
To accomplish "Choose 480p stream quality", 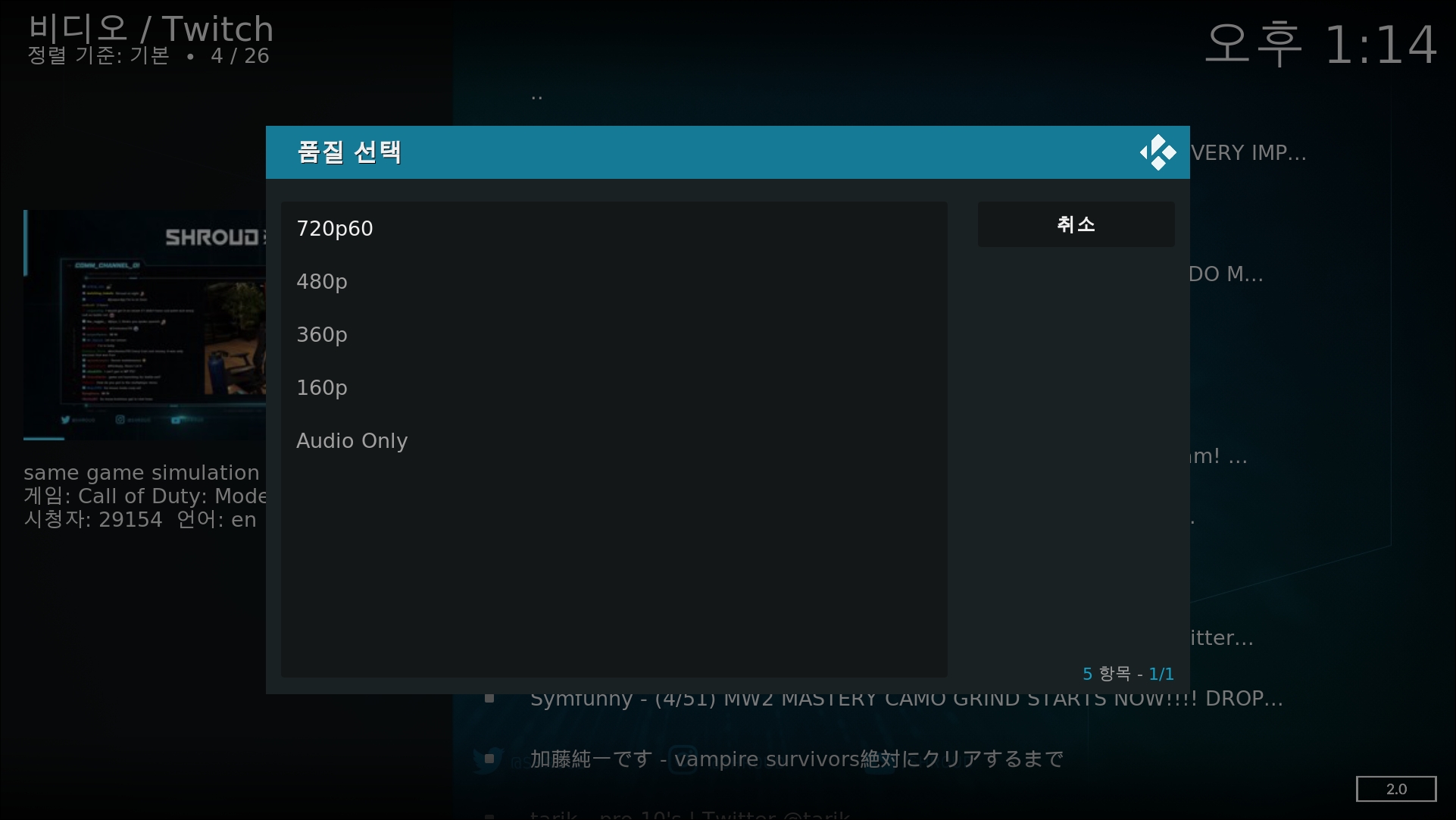I will [x=322, y=281].
